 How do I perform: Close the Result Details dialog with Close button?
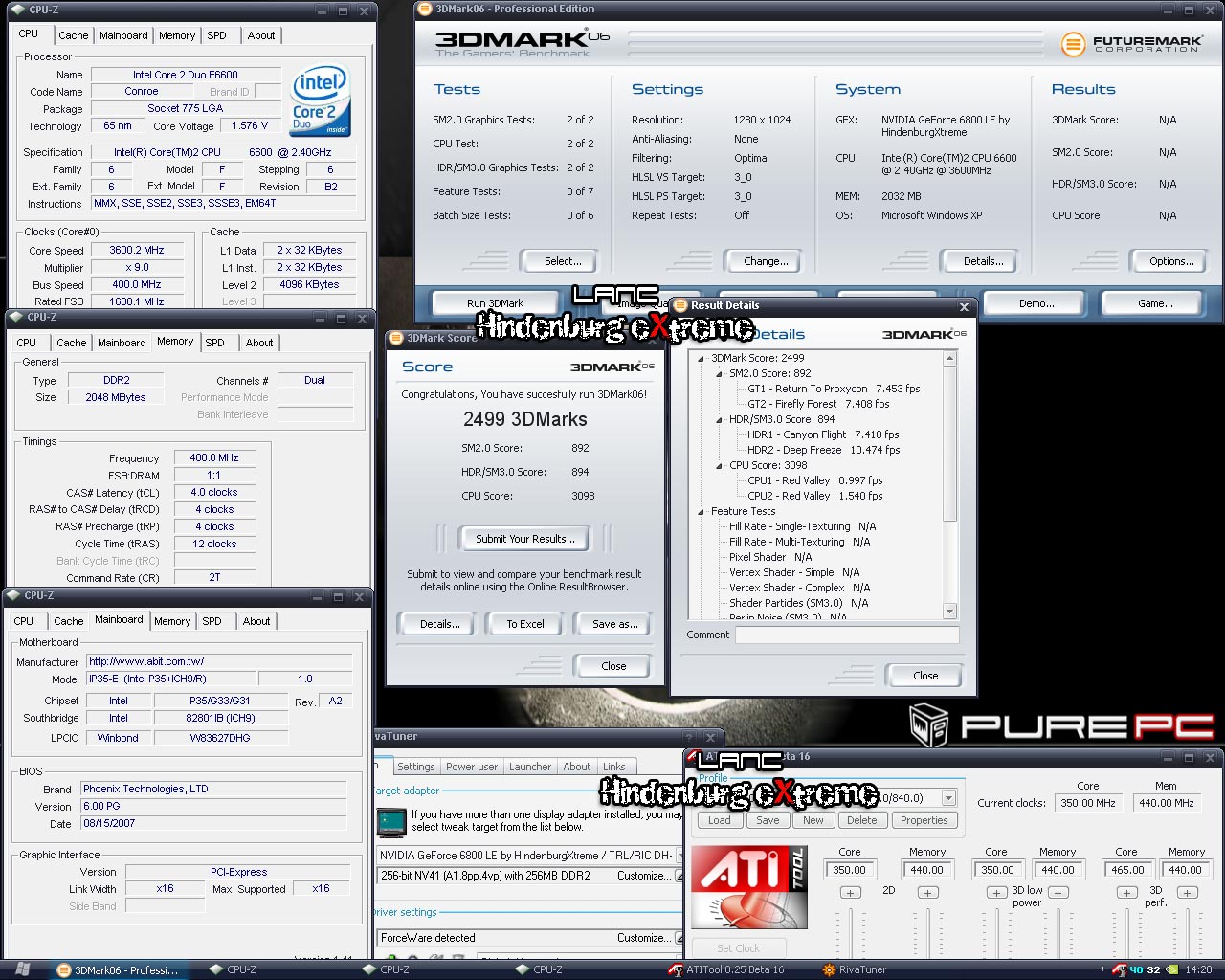[x=925, y=676]
